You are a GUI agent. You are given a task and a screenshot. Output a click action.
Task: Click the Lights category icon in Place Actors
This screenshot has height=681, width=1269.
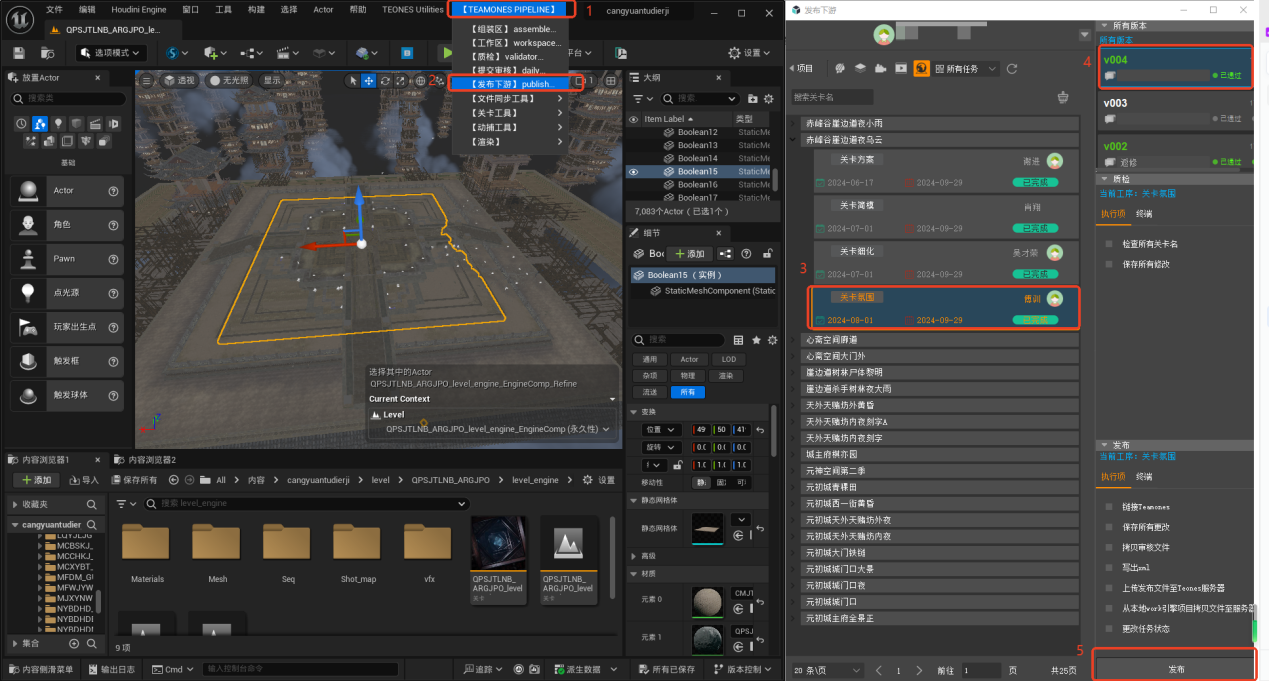click(57, 123)
